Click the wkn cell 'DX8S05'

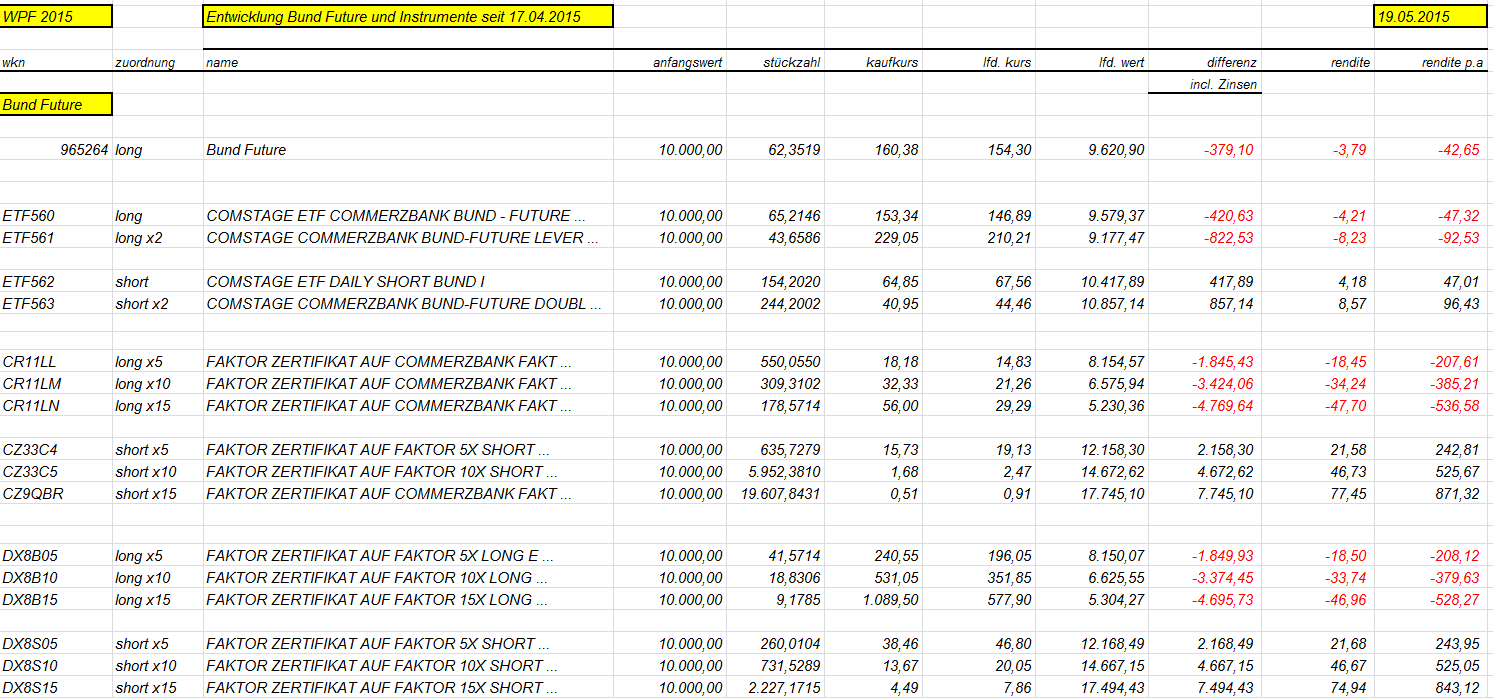(x=30, y=644)
